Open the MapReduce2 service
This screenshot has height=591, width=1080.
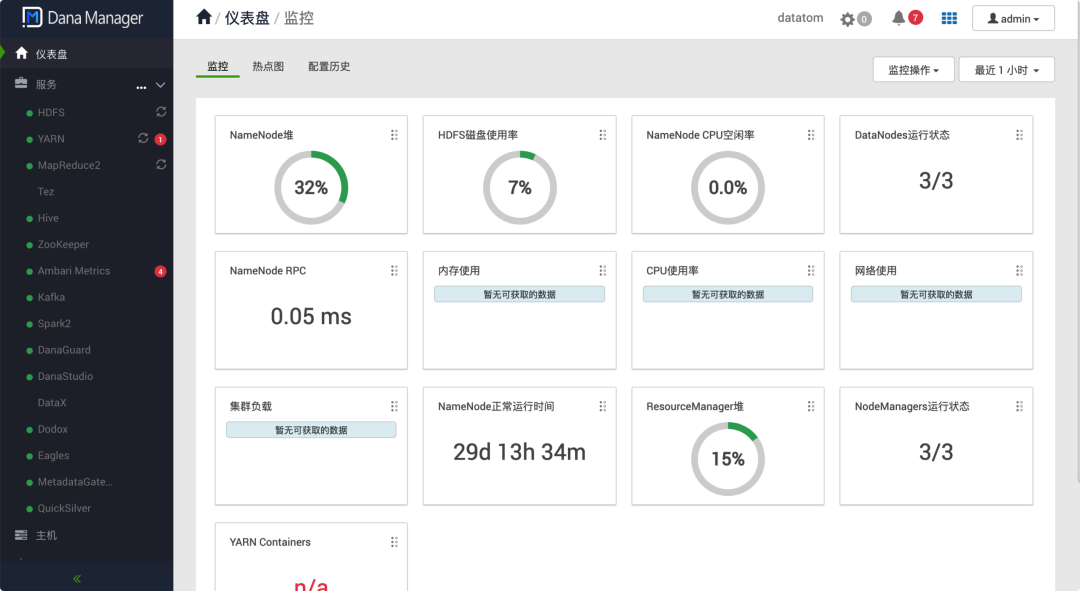click(x=69, y=165)
